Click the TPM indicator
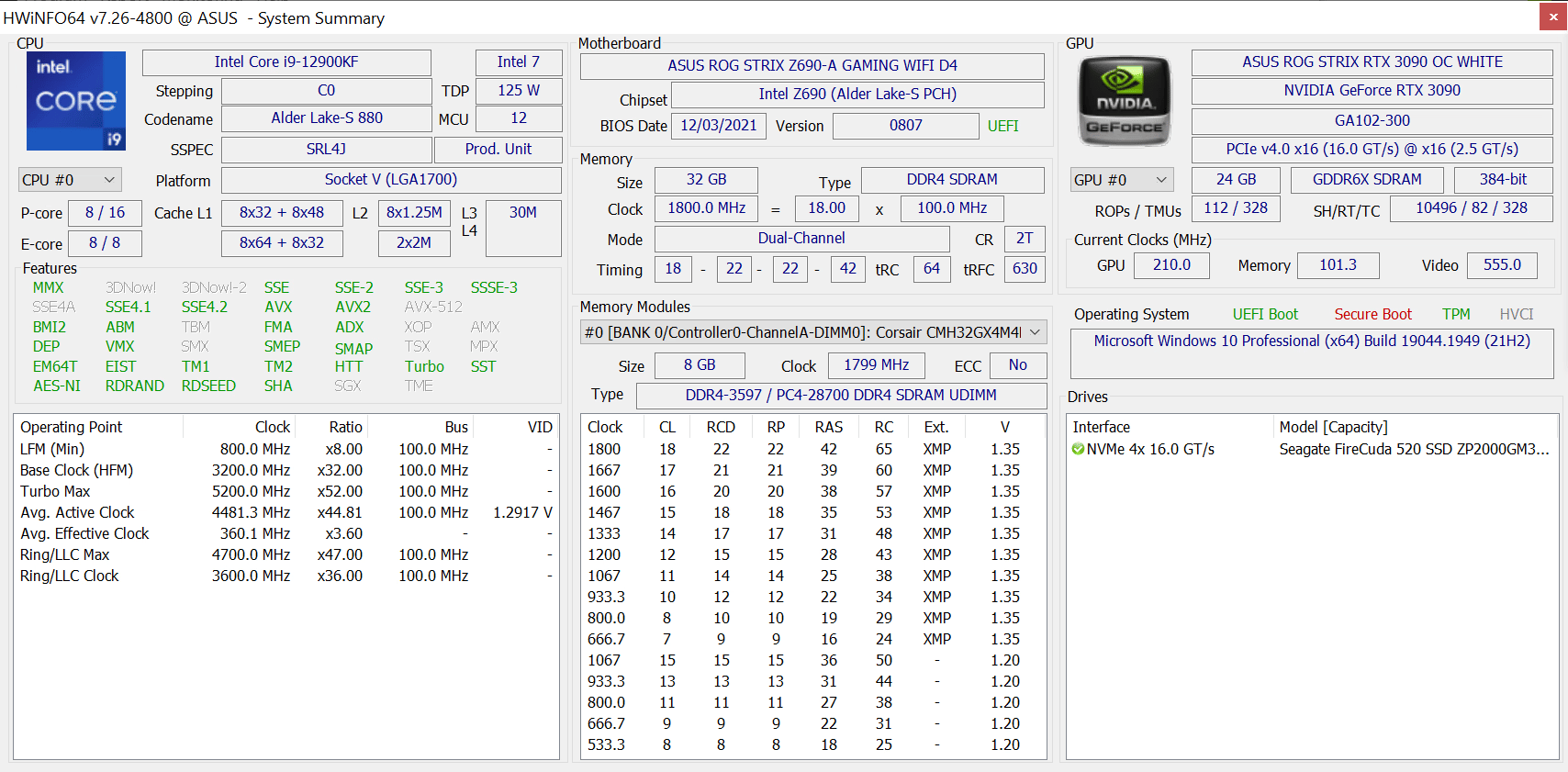This screenshot has height=772, width=1568. pyautogui.click(x=1456, y=315)
